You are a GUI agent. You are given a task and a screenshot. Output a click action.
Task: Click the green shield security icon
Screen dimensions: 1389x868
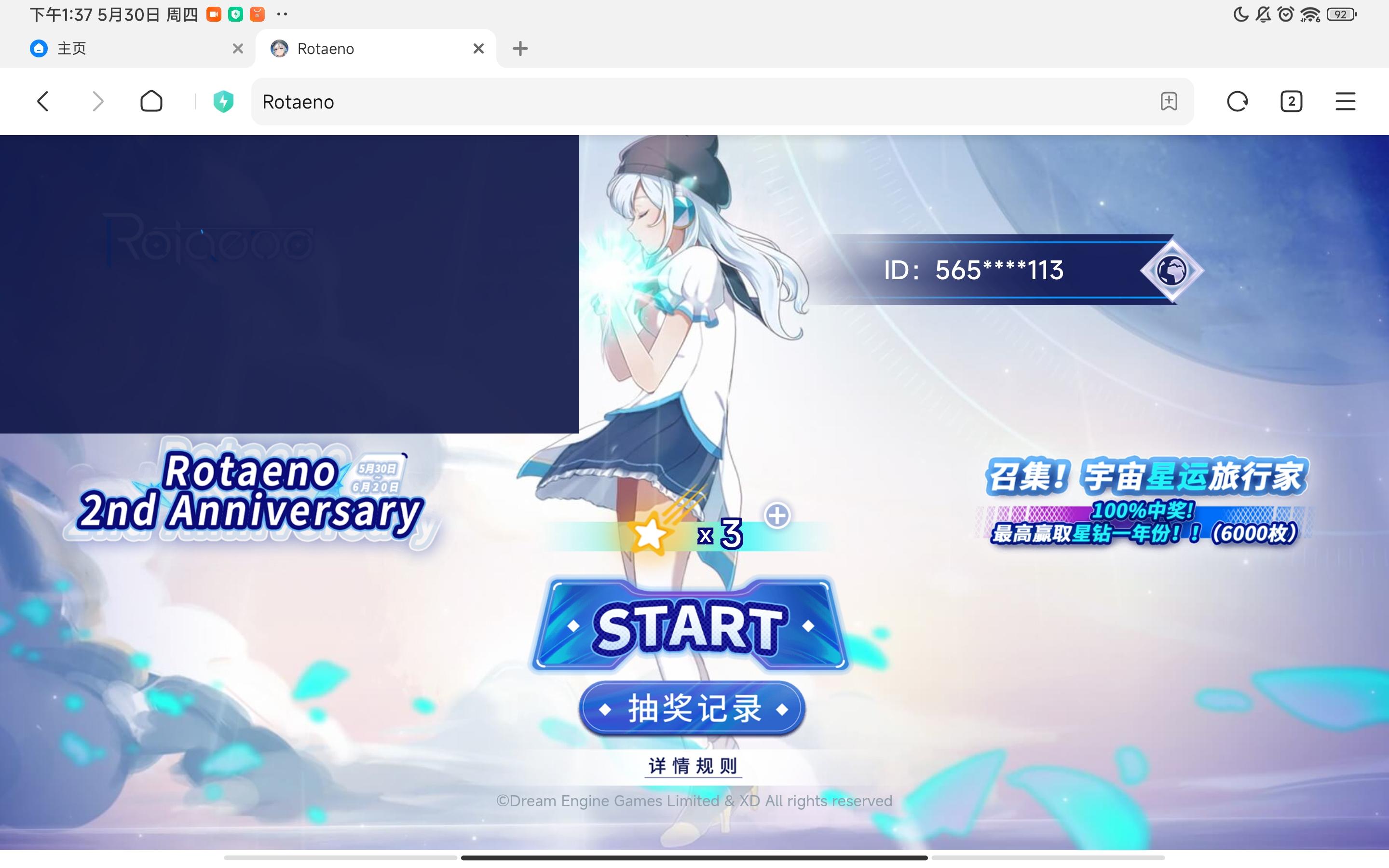(223, 102)
